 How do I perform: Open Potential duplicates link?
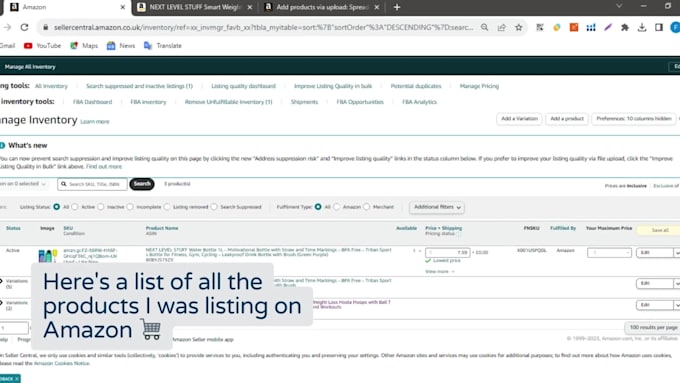pyautogui.click(x=416, y=86)
